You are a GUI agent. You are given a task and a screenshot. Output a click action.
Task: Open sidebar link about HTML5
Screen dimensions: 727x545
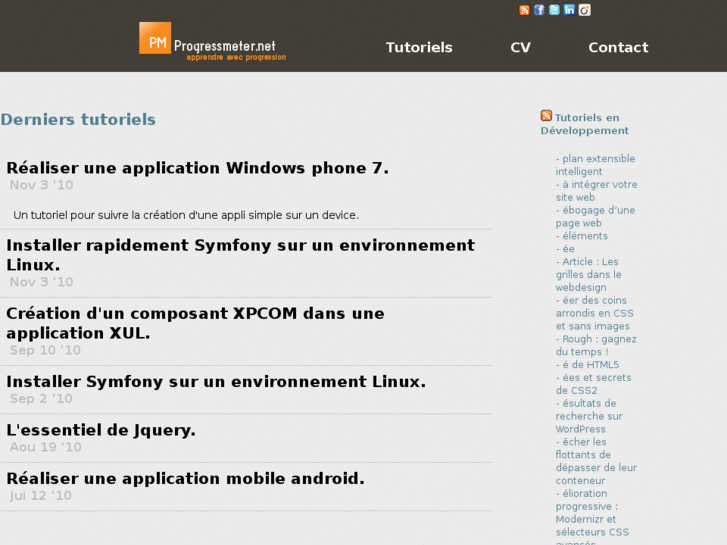[x=590, y=365]
